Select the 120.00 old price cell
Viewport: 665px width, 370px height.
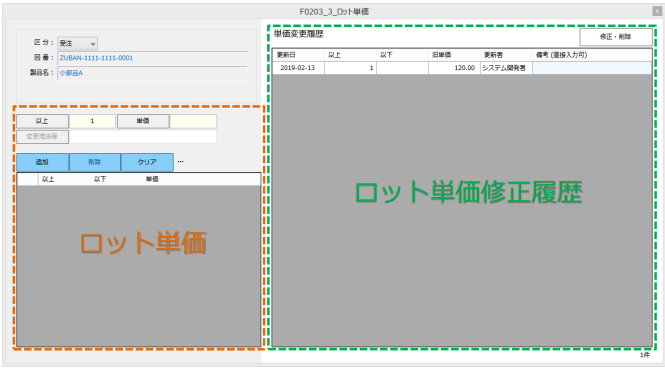tap(454, 68)
